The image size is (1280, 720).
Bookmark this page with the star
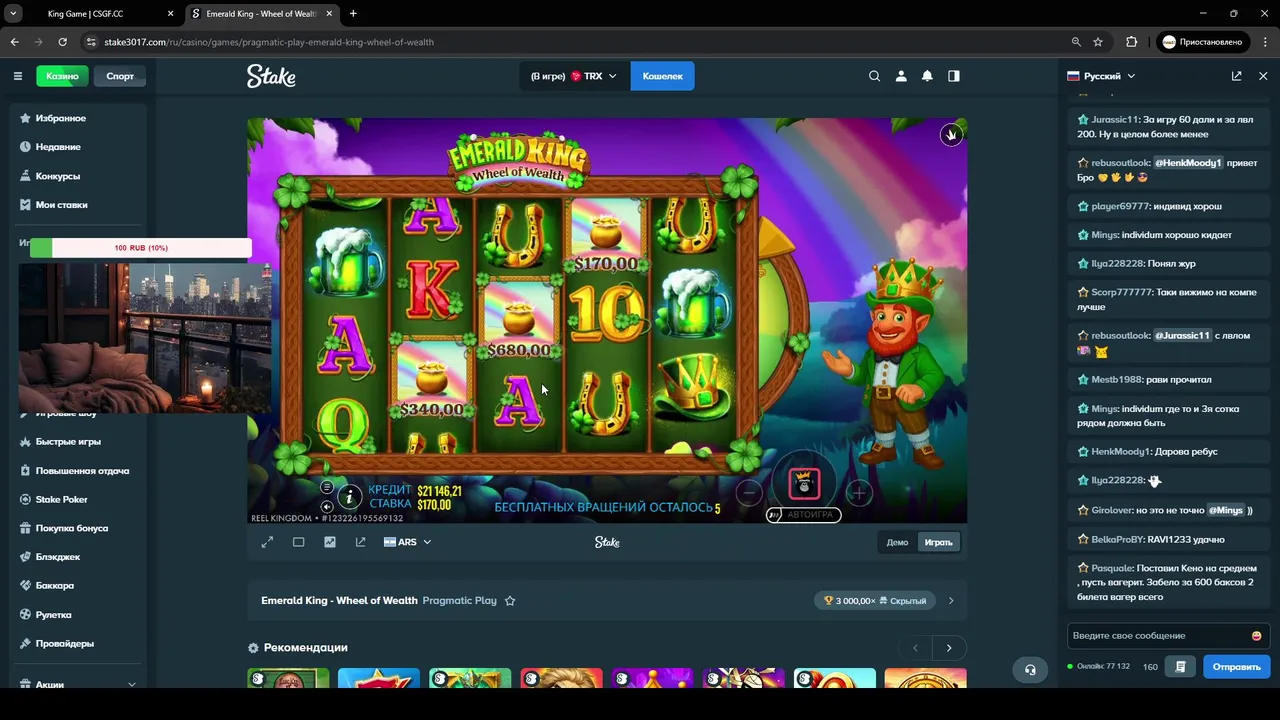coord(1098,42)
